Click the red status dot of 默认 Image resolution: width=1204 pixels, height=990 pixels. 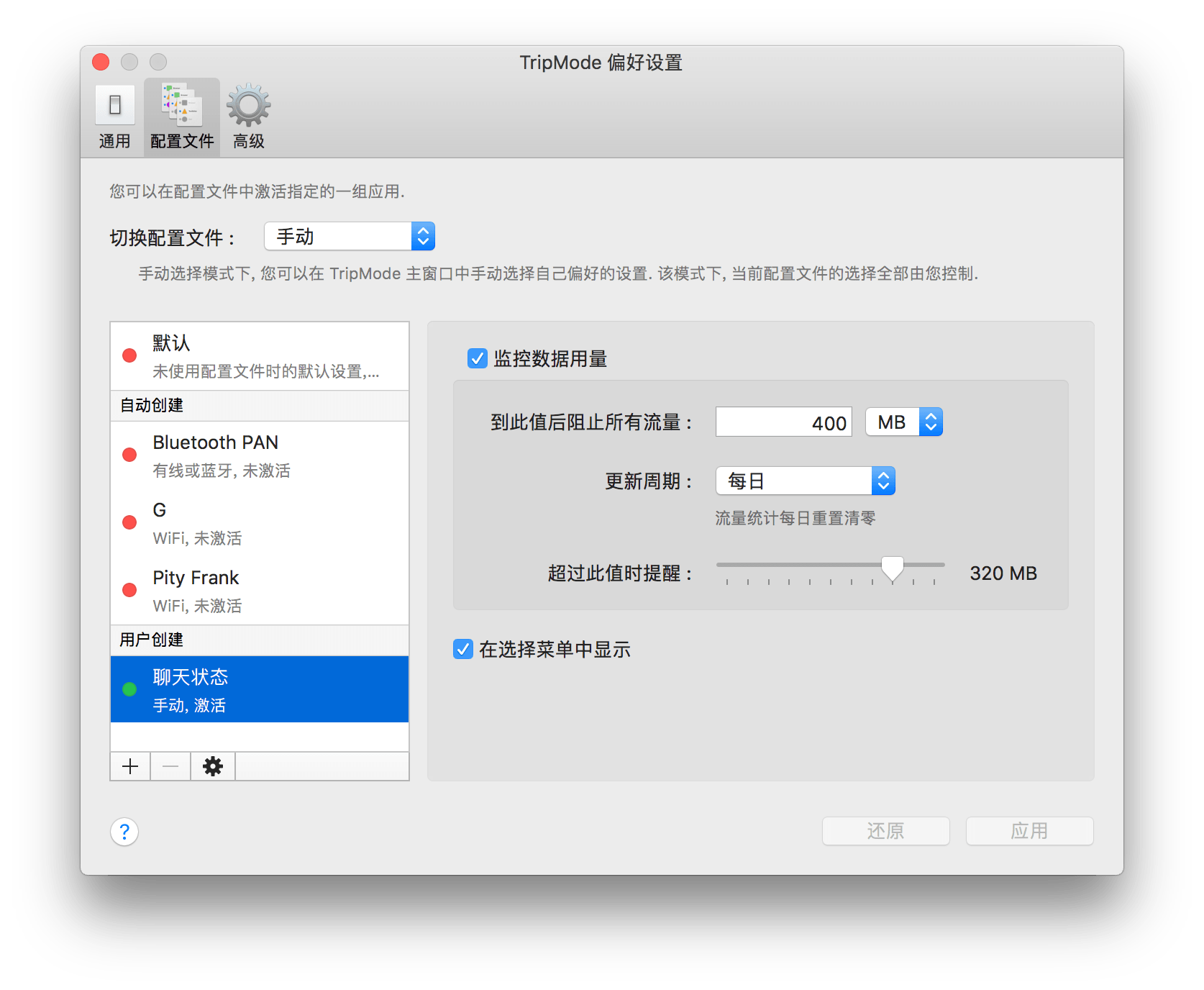[x=129, y=355]
